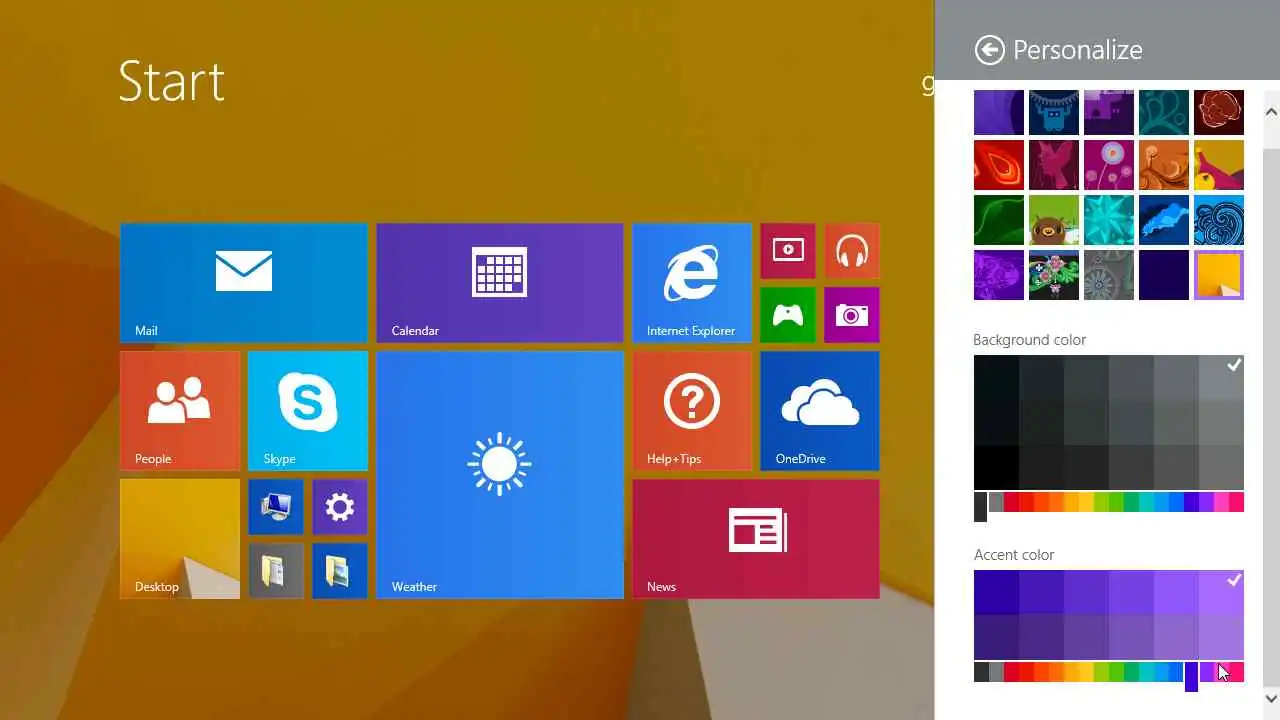Screen dimensions: 1280x720
Task: Select the solid dark navy background
Action: [1164, 275]
